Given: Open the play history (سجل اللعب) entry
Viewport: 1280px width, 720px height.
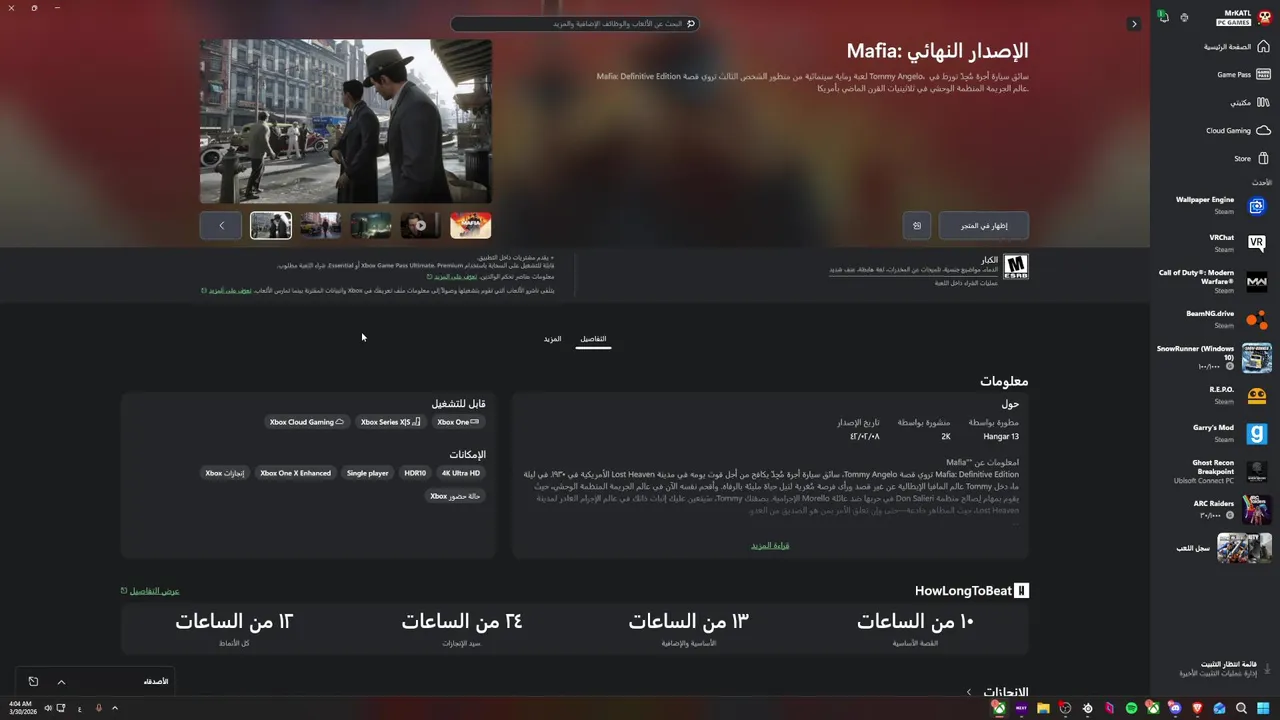Looking at the screenshot, I should click(x=1224, y=548).
